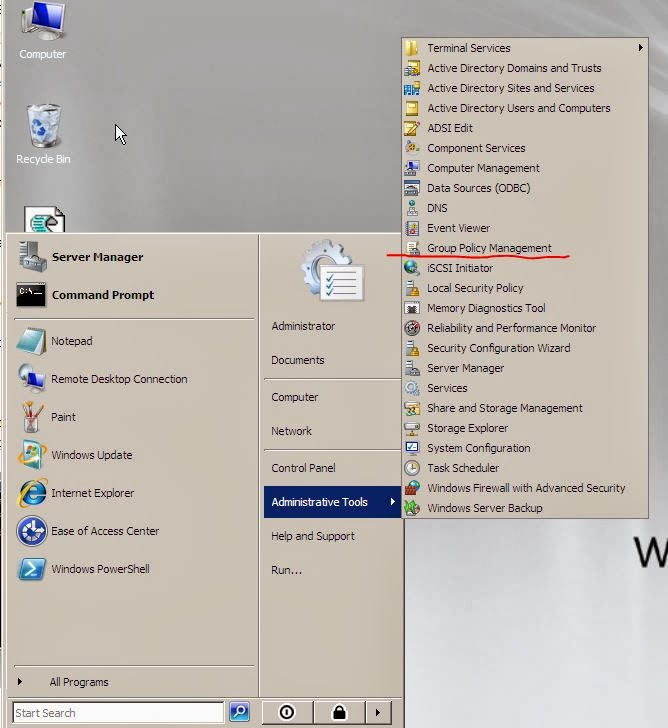Expand the Terminal Services submenu arrow
This screenshot has width=668, height=728.
(x=641, y=47)
